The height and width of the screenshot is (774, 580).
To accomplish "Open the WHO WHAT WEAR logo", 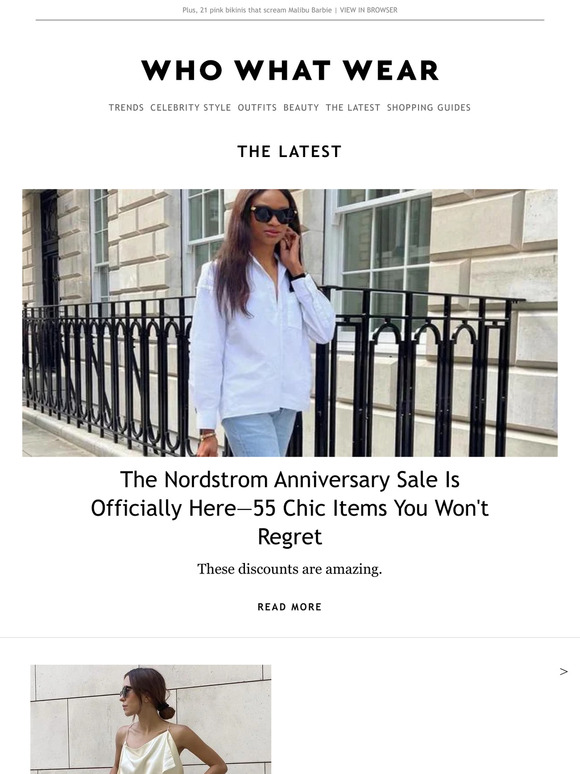I will tap(290, 70).
